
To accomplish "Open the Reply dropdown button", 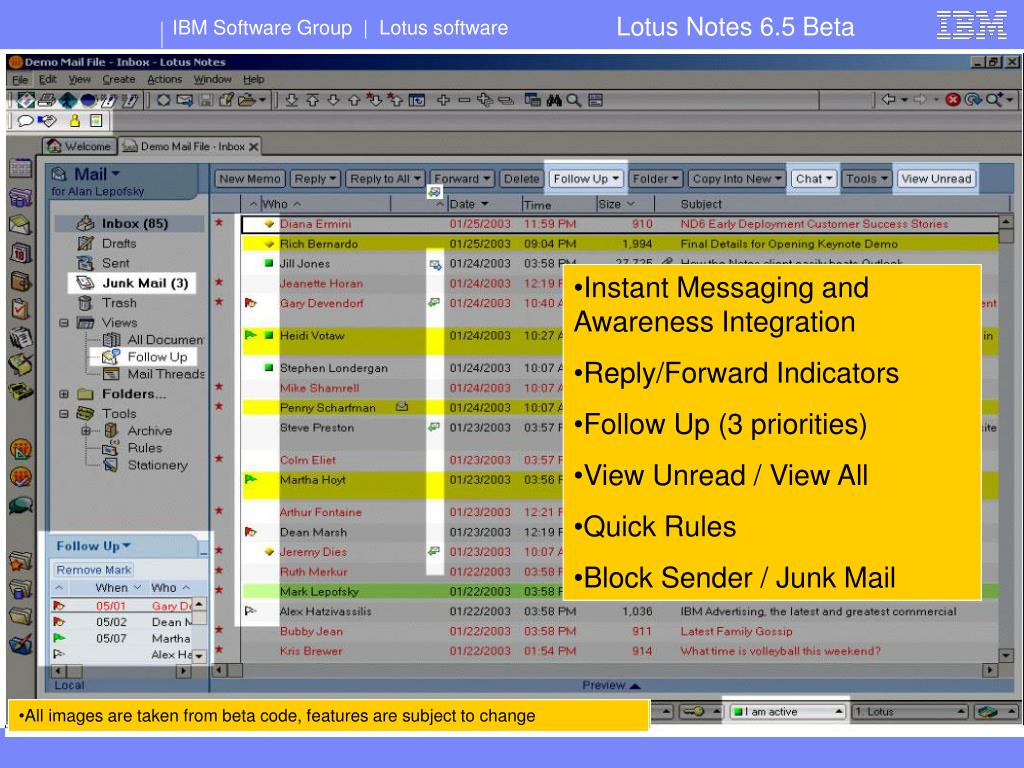I will pyautogui.click(x=315, y=179).
